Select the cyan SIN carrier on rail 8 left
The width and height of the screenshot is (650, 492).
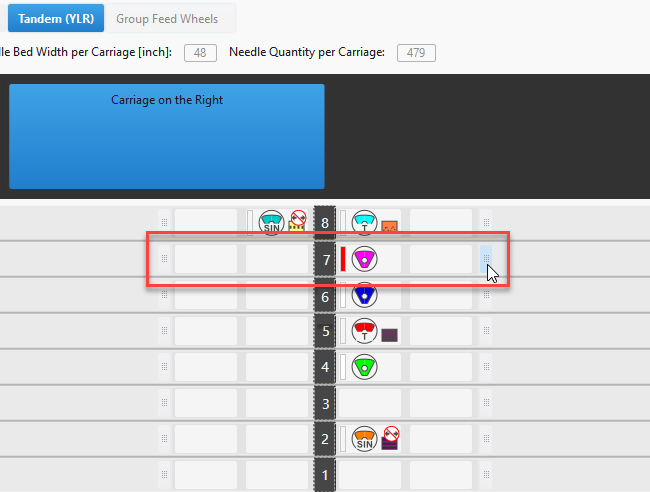click(x=271, y=223)
